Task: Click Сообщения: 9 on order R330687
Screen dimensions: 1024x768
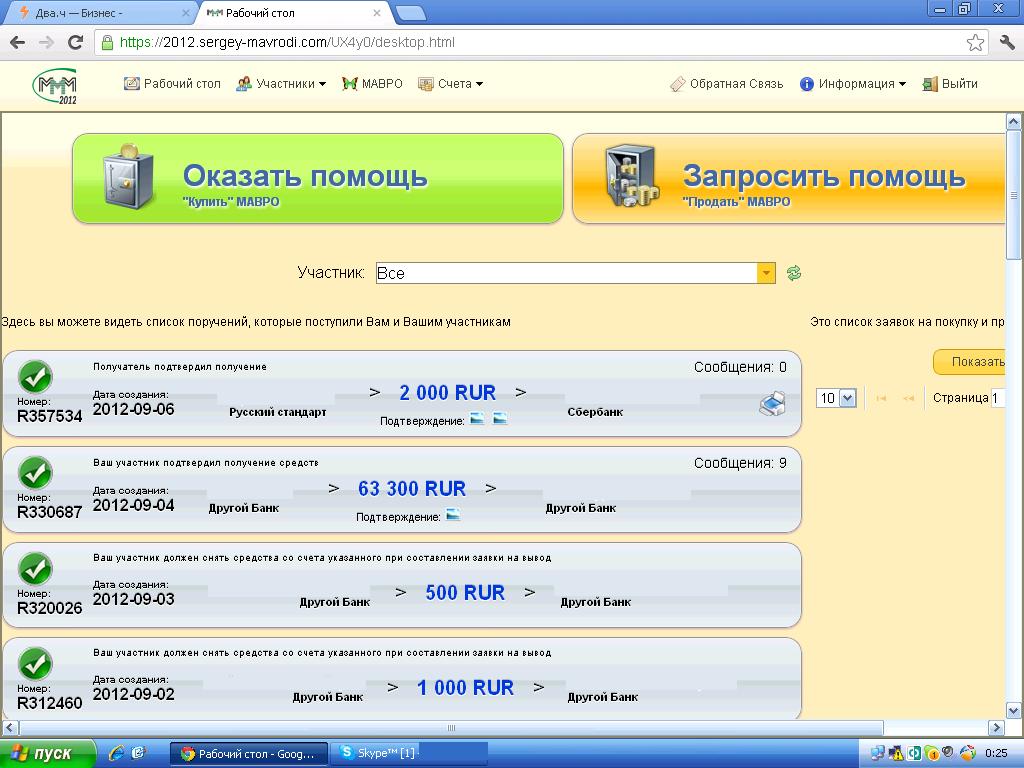Action: pyautogui.click(x=740, y=463)
